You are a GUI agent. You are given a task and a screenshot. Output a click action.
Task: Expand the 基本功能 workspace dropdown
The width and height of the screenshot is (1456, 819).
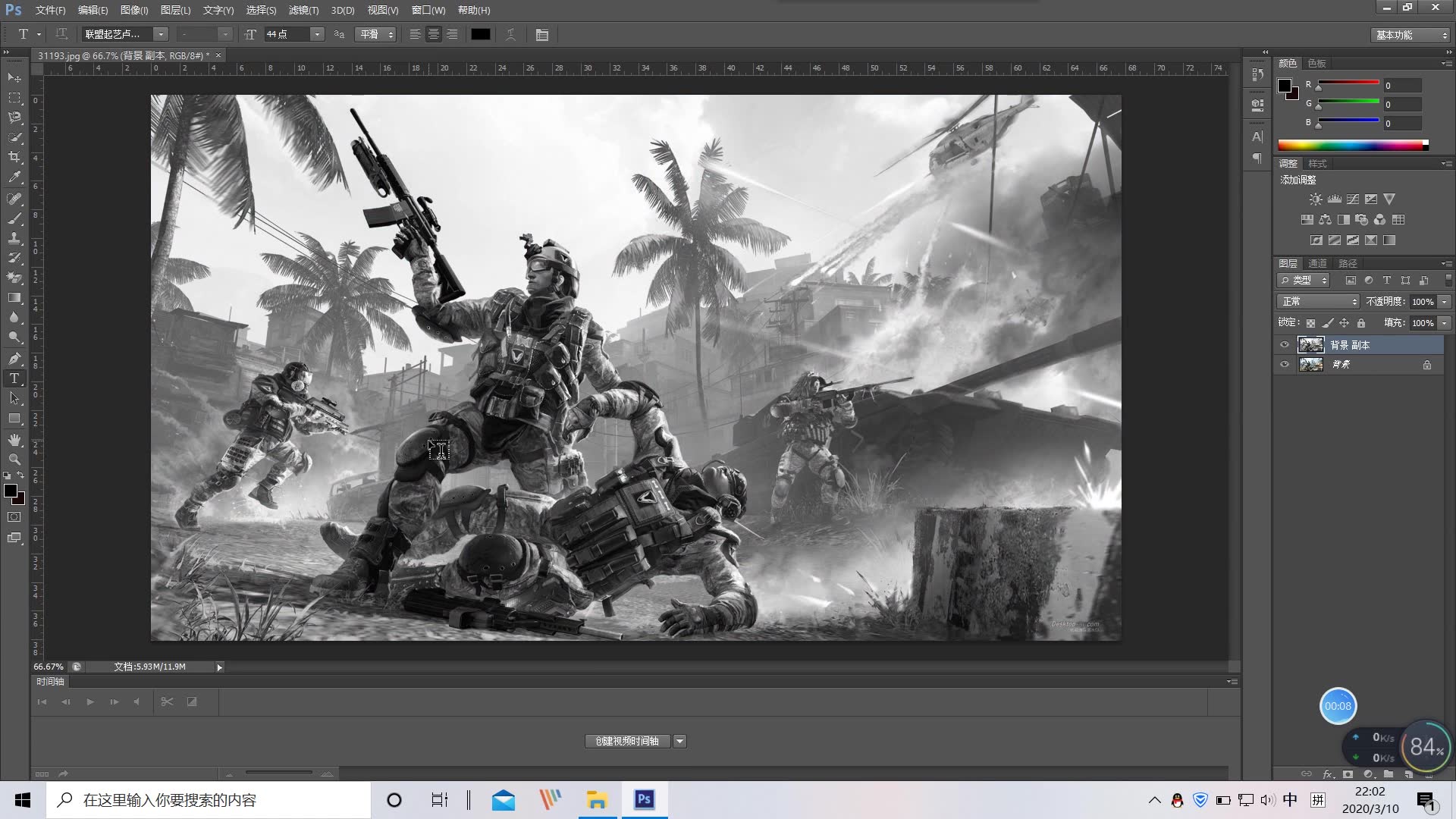[1411, 36]
